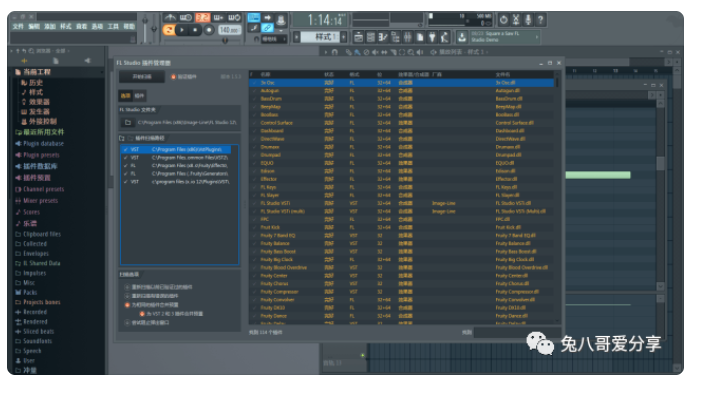
Task: Select the orange 为相同的插件合并预置 option
Action: (152, 305)
